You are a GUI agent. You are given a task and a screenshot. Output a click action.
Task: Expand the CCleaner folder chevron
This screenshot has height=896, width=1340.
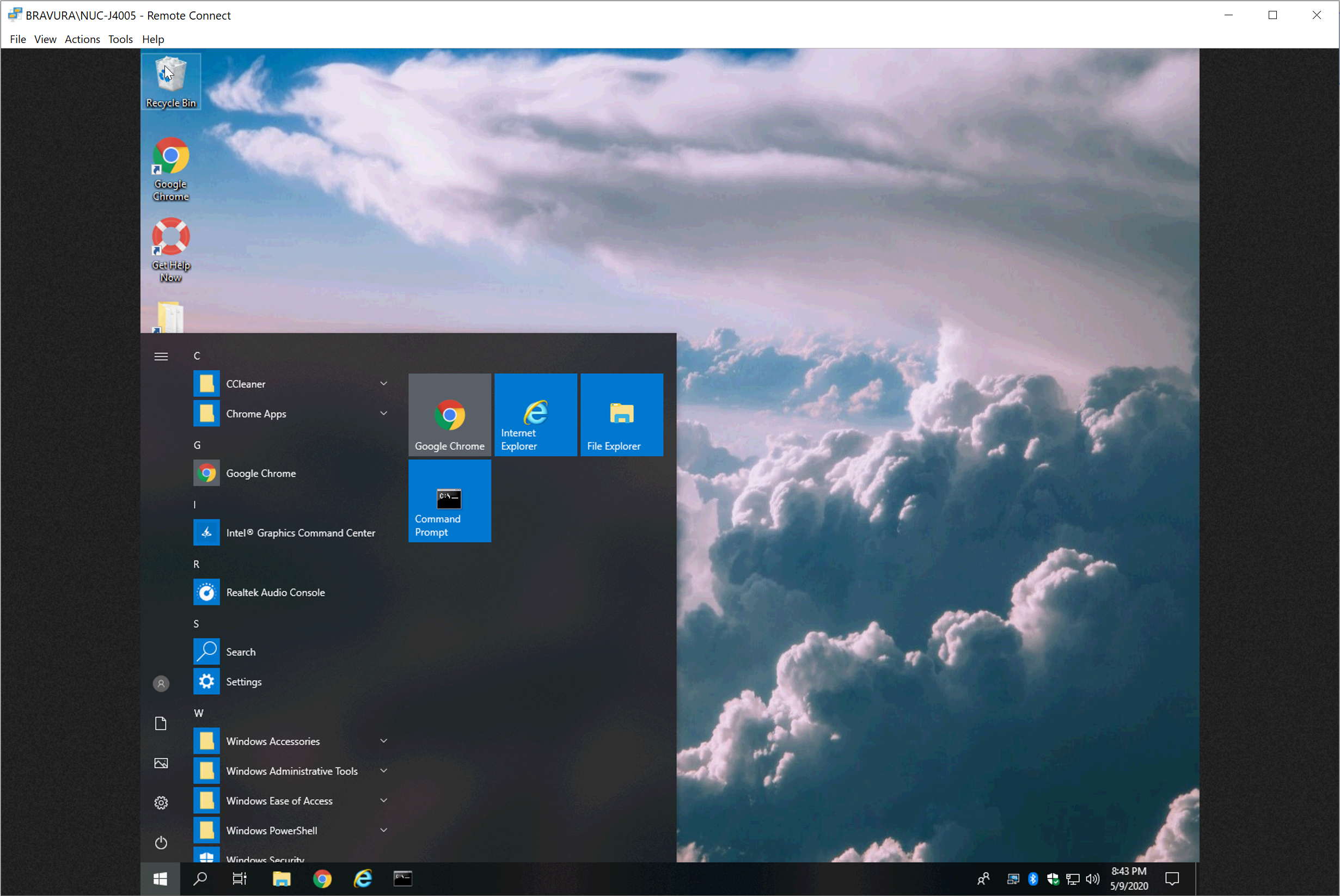(384, 383)
